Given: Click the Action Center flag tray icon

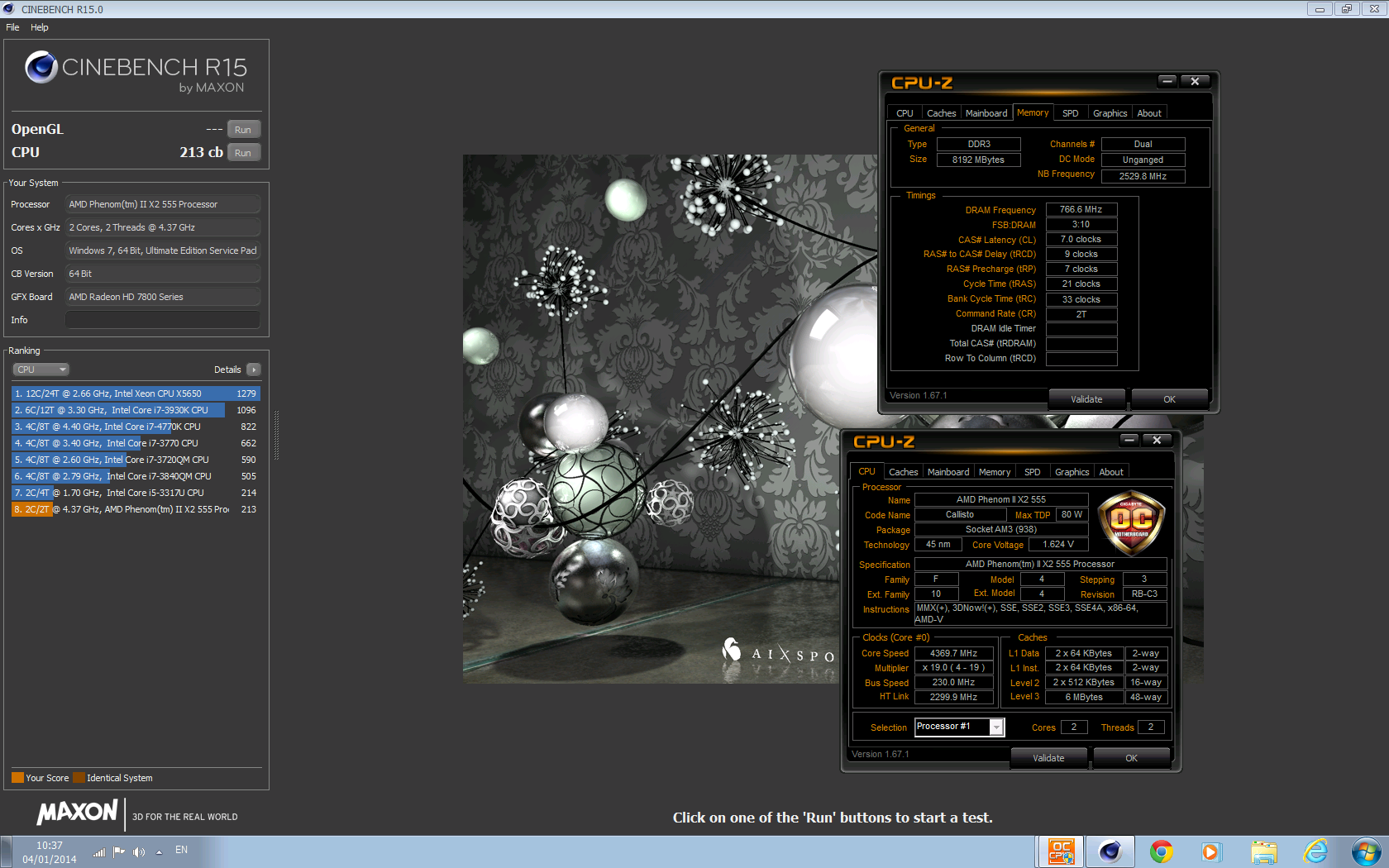Looking at the screenshot, I should tap(119, 851).
